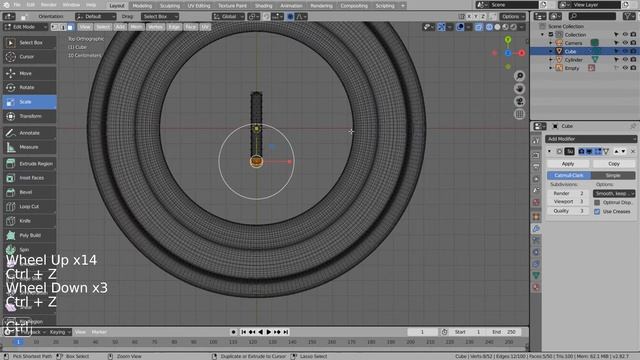Image resolution: width=640 pixels, height=360 pixels.
Task: Switch to vertex select mode
Action: pos(54,27)
